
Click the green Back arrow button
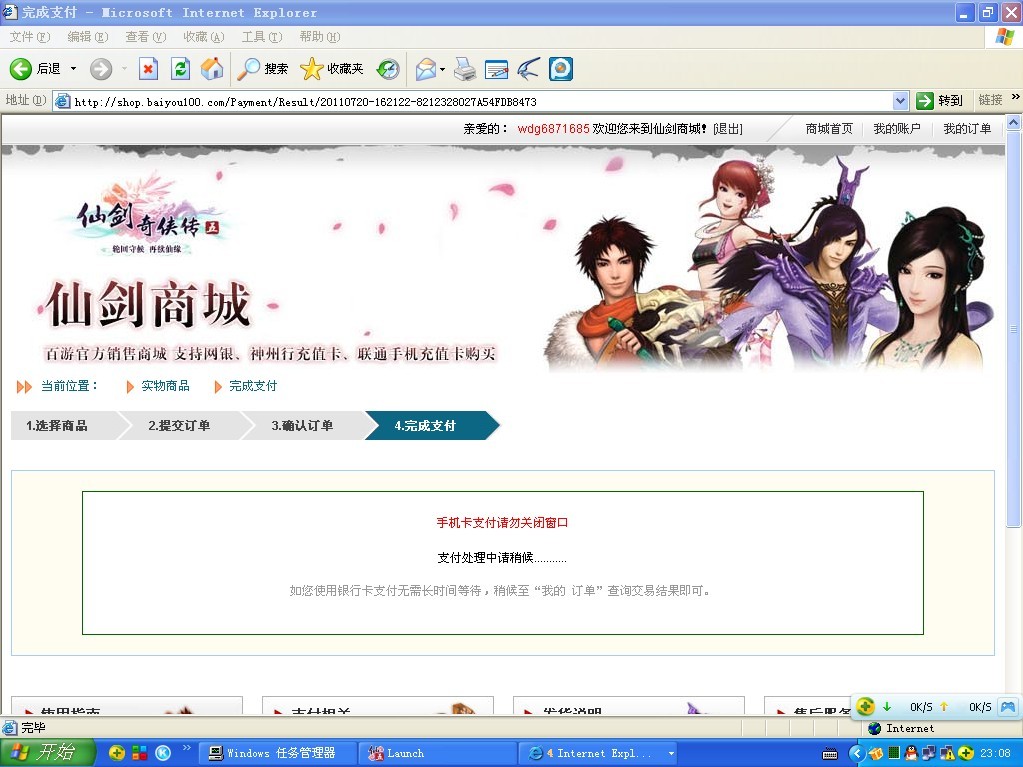(x=21, y=68)
